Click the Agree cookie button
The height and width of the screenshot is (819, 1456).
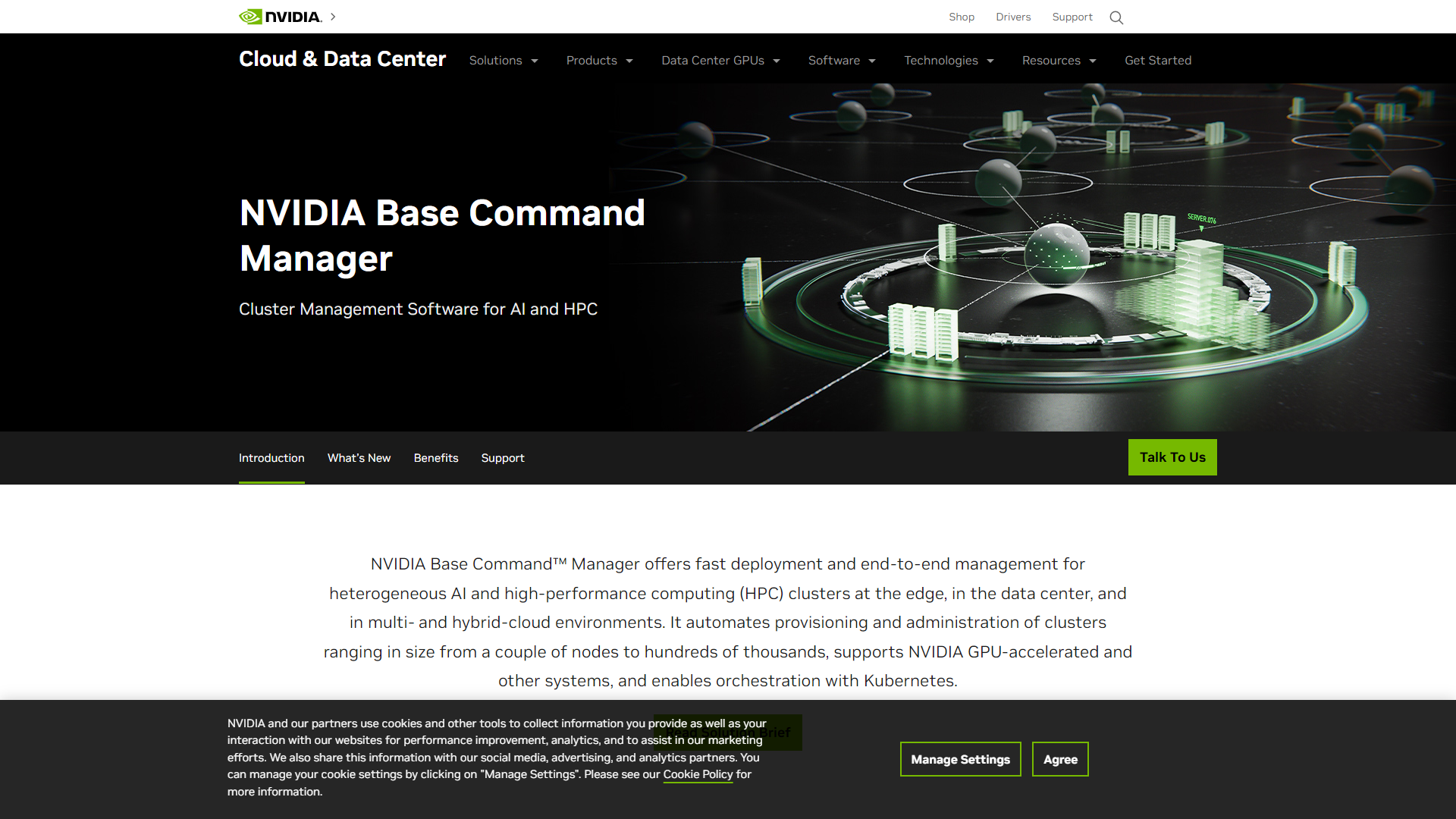click(1059, 759)
